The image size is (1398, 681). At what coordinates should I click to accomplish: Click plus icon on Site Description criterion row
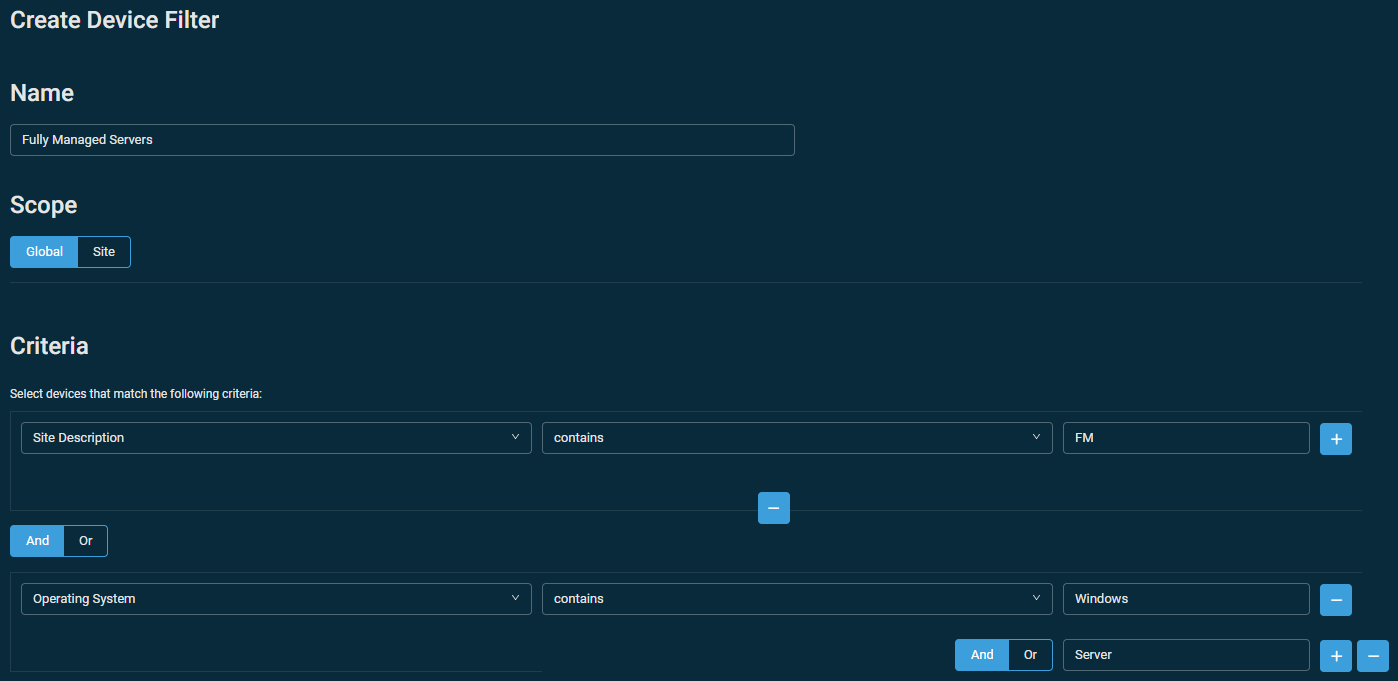[x=1336, y=439]
